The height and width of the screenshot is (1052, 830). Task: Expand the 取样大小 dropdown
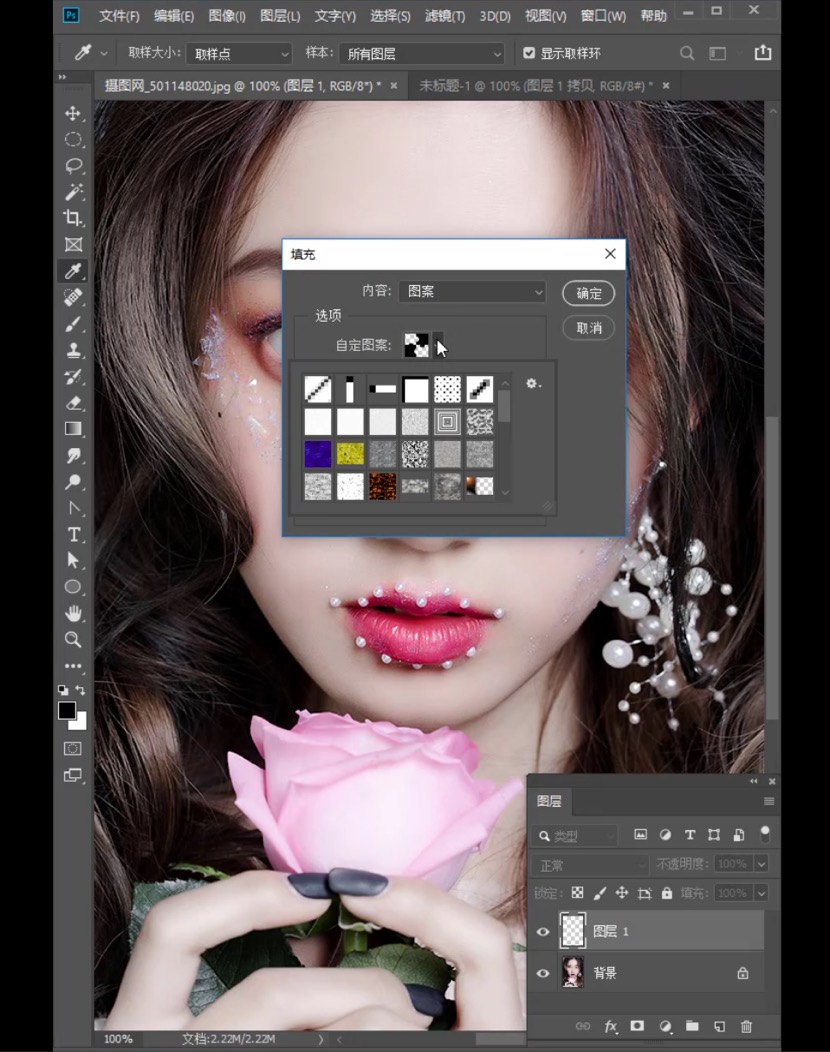(x=239, y=53)
